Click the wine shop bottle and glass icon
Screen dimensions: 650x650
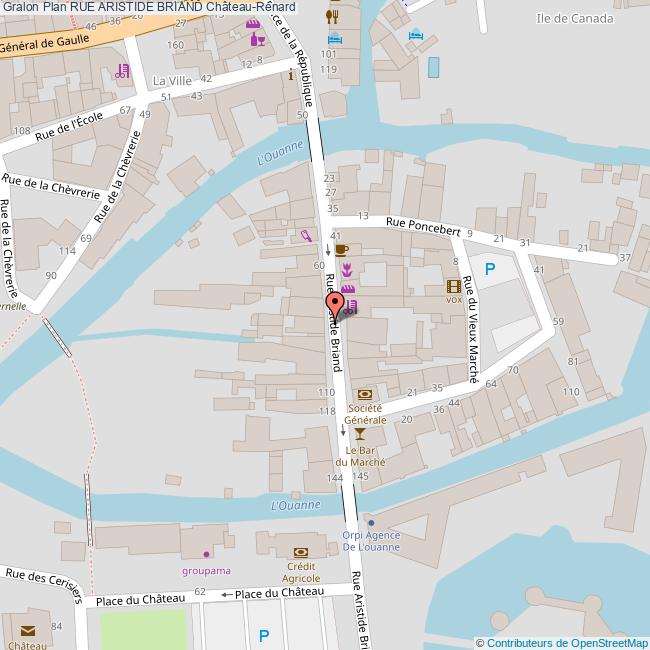click(x=257, y=40)
